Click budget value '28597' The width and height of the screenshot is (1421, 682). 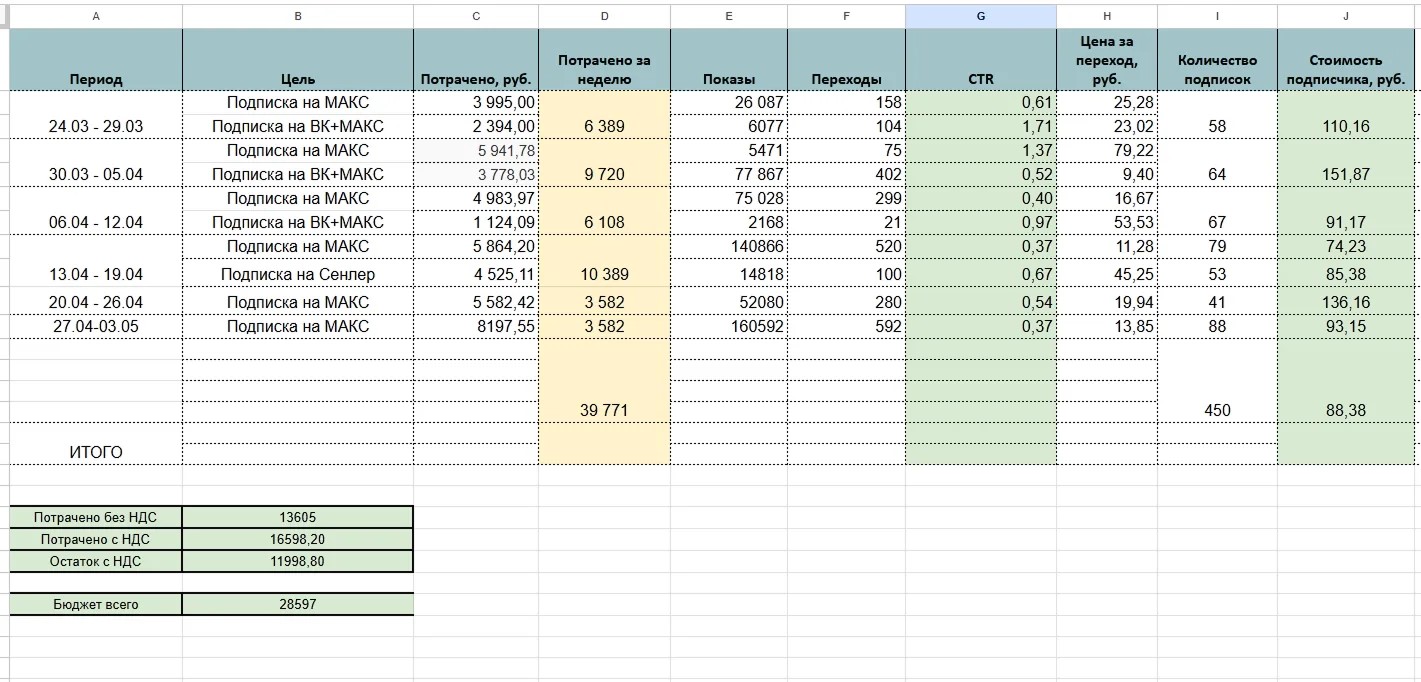[x=298, y=604]
